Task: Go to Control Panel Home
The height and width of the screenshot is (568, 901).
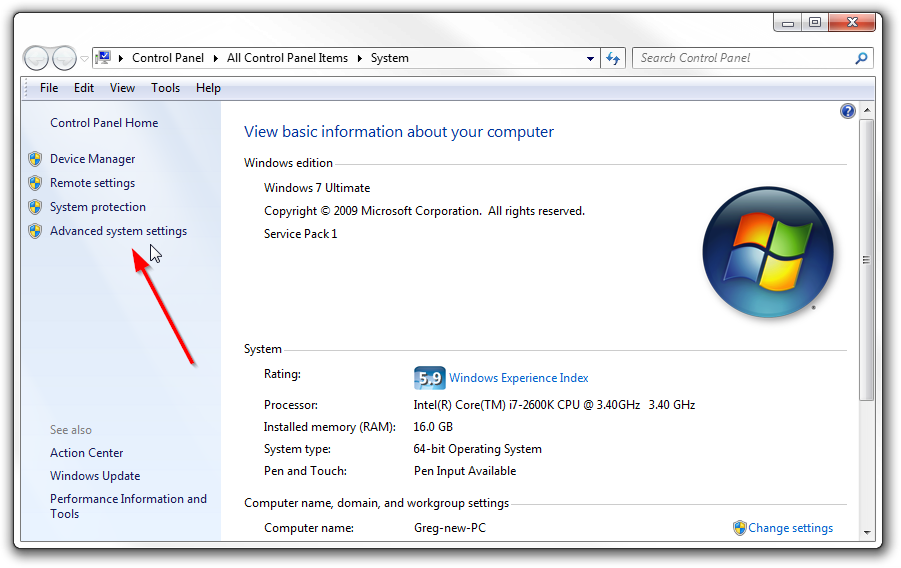Action: [104, 122]
